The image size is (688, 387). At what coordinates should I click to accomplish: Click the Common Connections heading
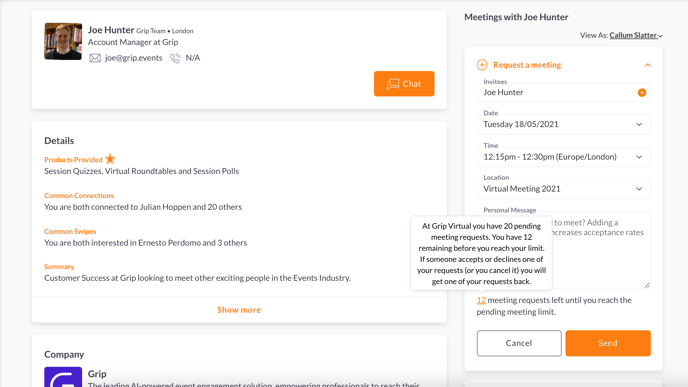[x=79, y=195]
